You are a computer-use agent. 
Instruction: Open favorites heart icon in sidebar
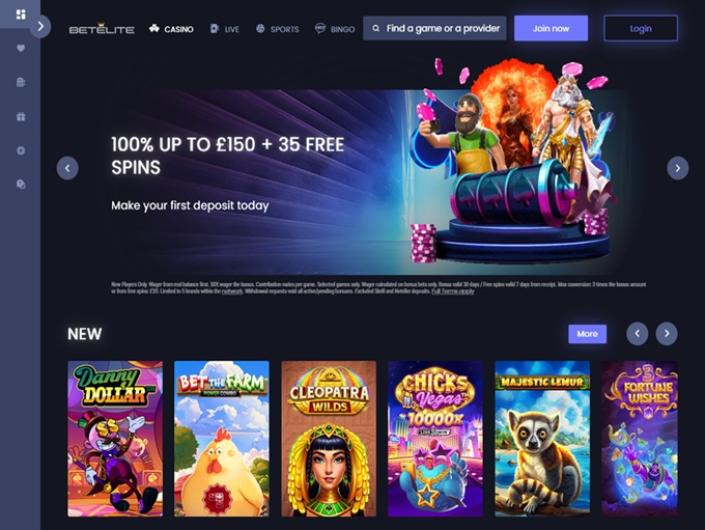click(x=21, y=48)
